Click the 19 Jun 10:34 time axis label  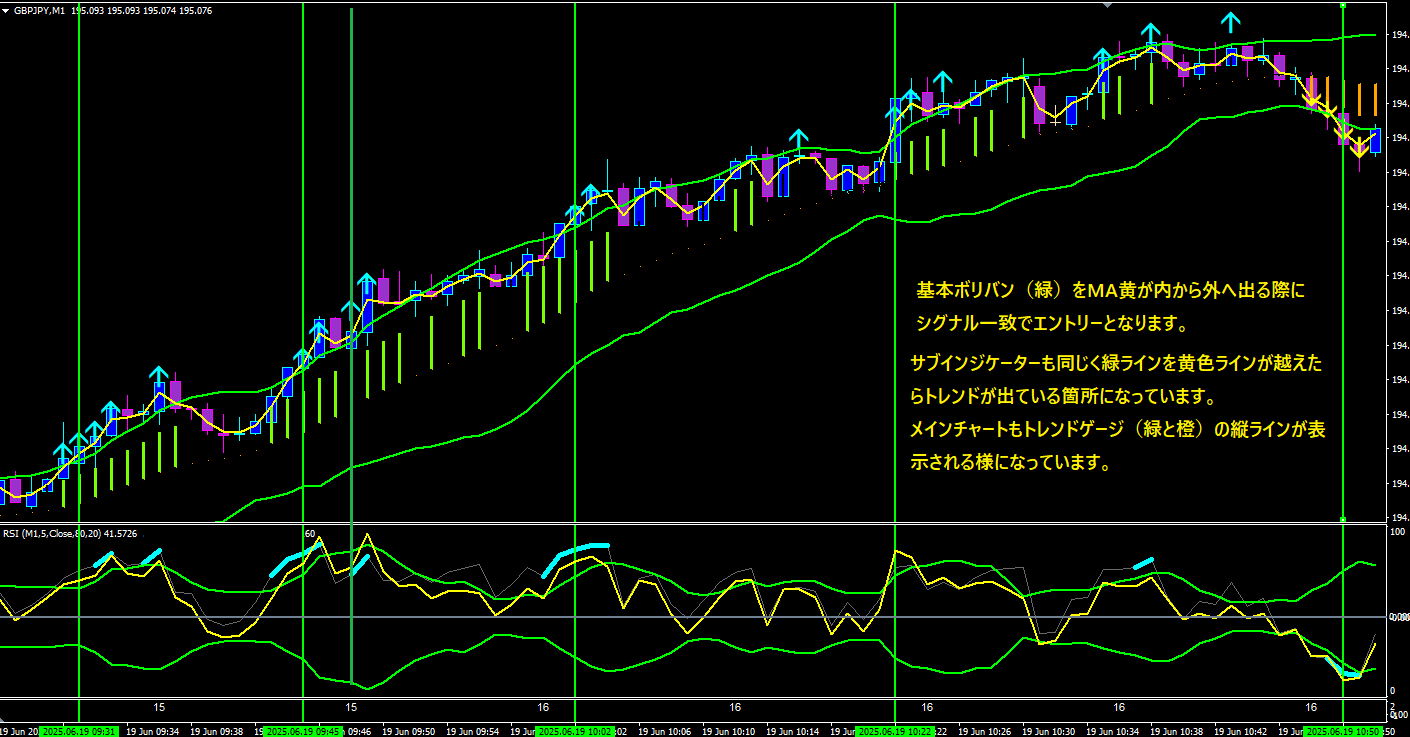1115,731
